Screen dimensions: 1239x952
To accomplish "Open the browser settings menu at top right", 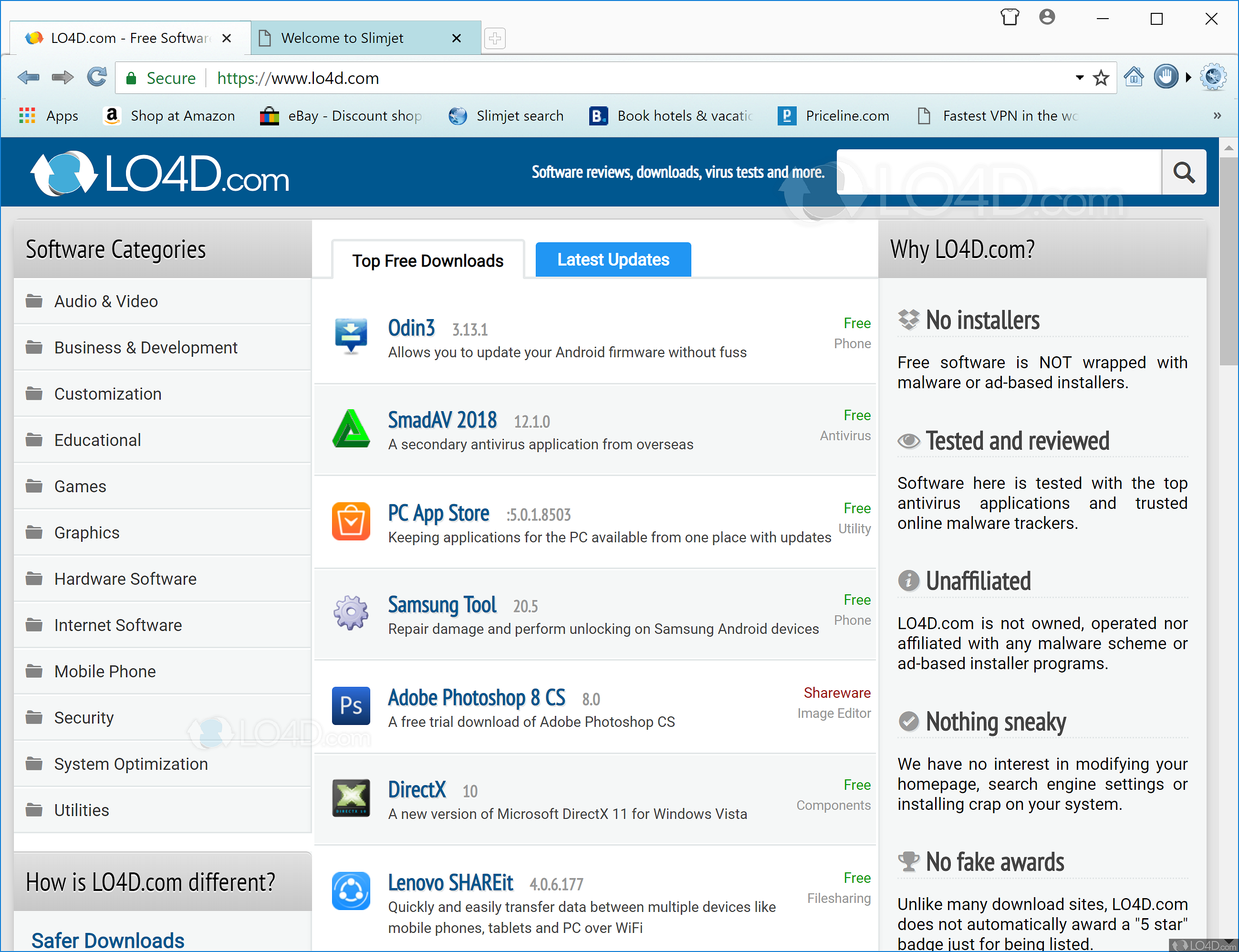I will tap(1212, 77).
